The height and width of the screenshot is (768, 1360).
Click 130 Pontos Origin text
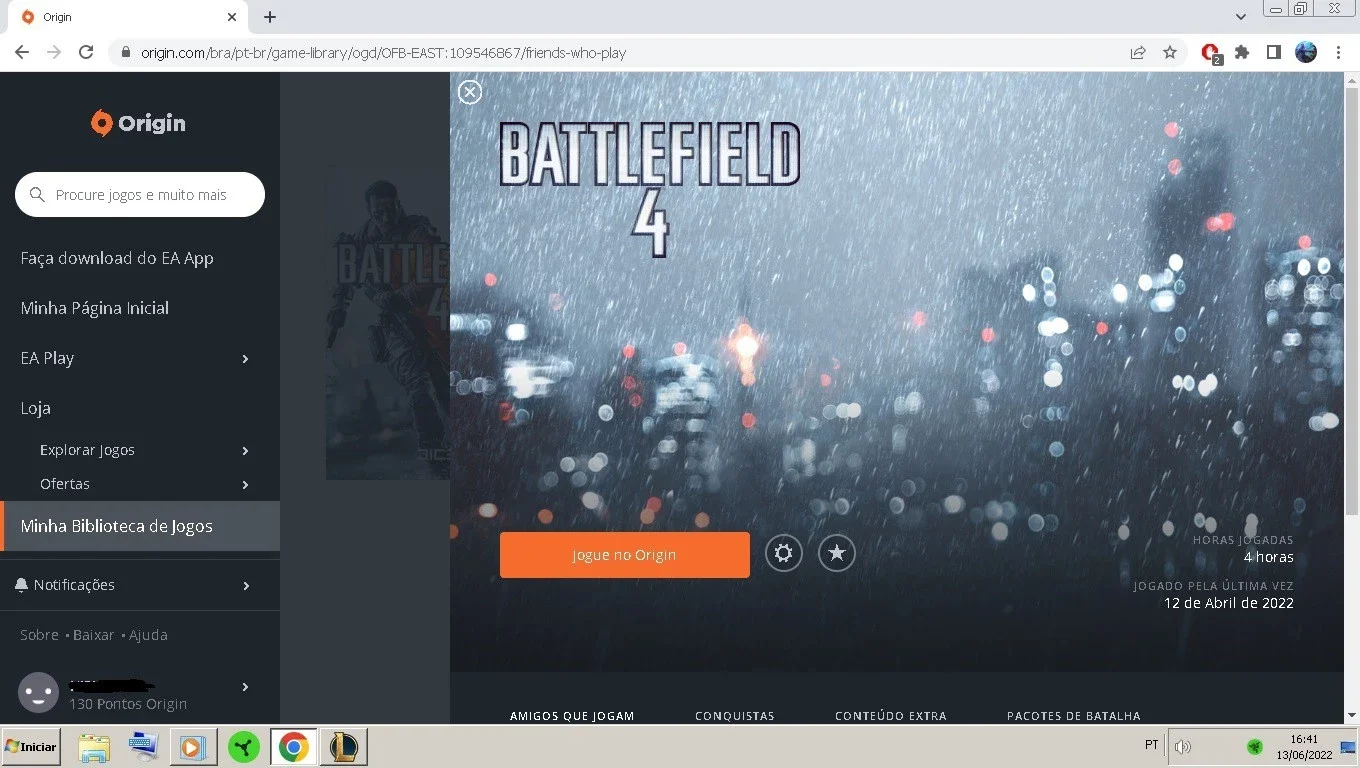pyautogui.click(x=128, y=704)
